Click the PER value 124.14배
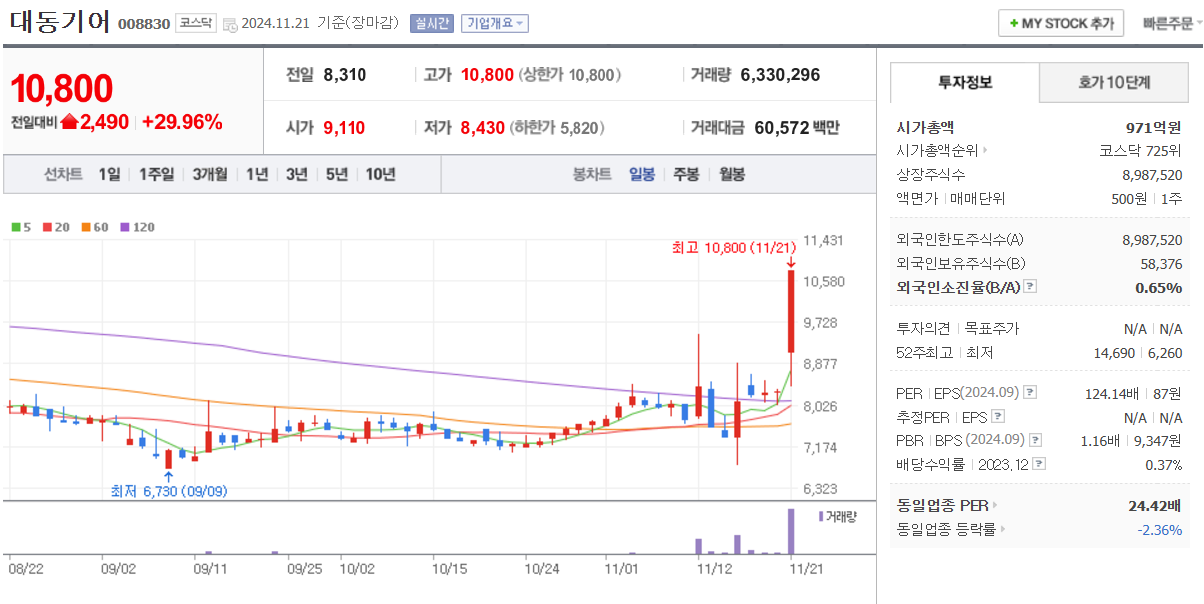Image resolution: width=1204 pixels, height=604 pixels. (x=1113, y=393)
